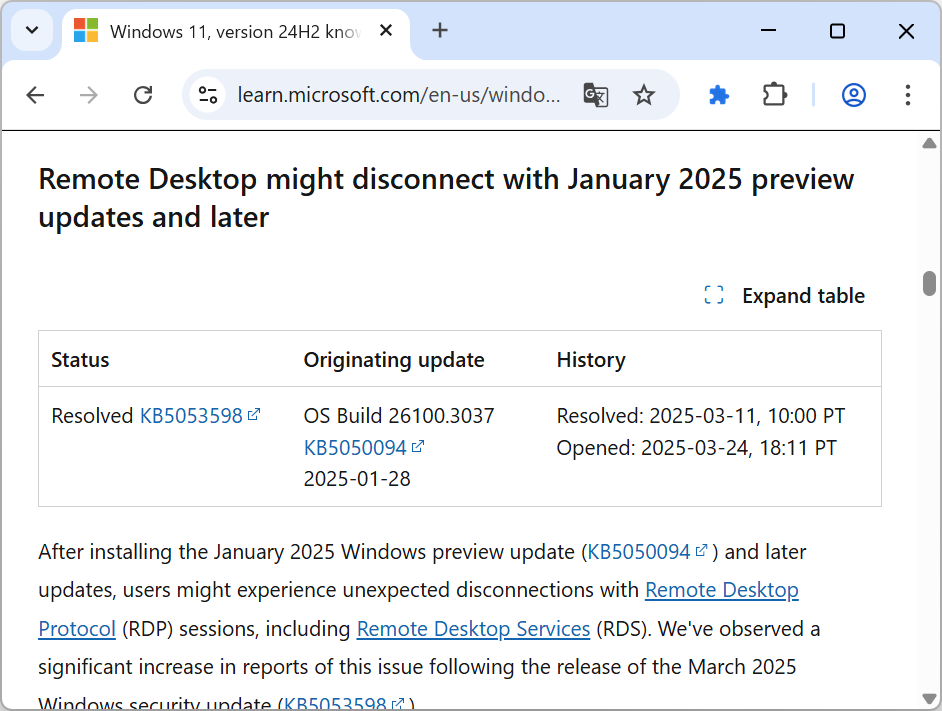Viewport: 942px width, 711px height.
Task: Open the Resolved KB5053598 link in table
Action: pos(192,416)
